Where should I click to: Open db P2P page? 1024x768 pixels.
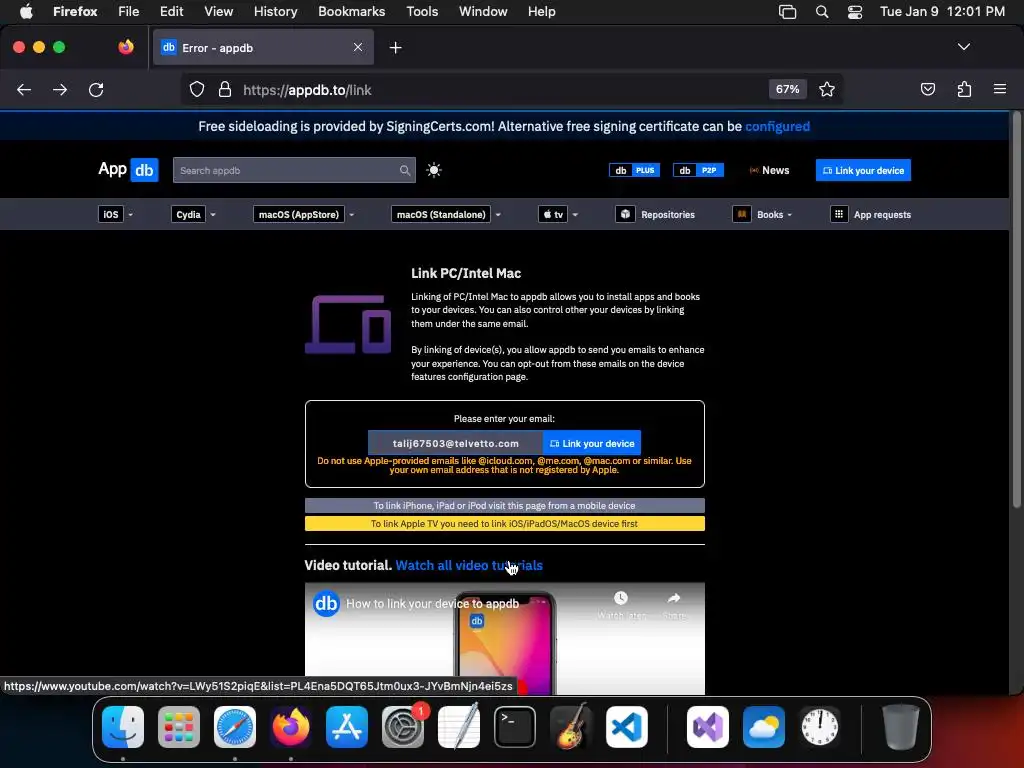tap(698, 170)
